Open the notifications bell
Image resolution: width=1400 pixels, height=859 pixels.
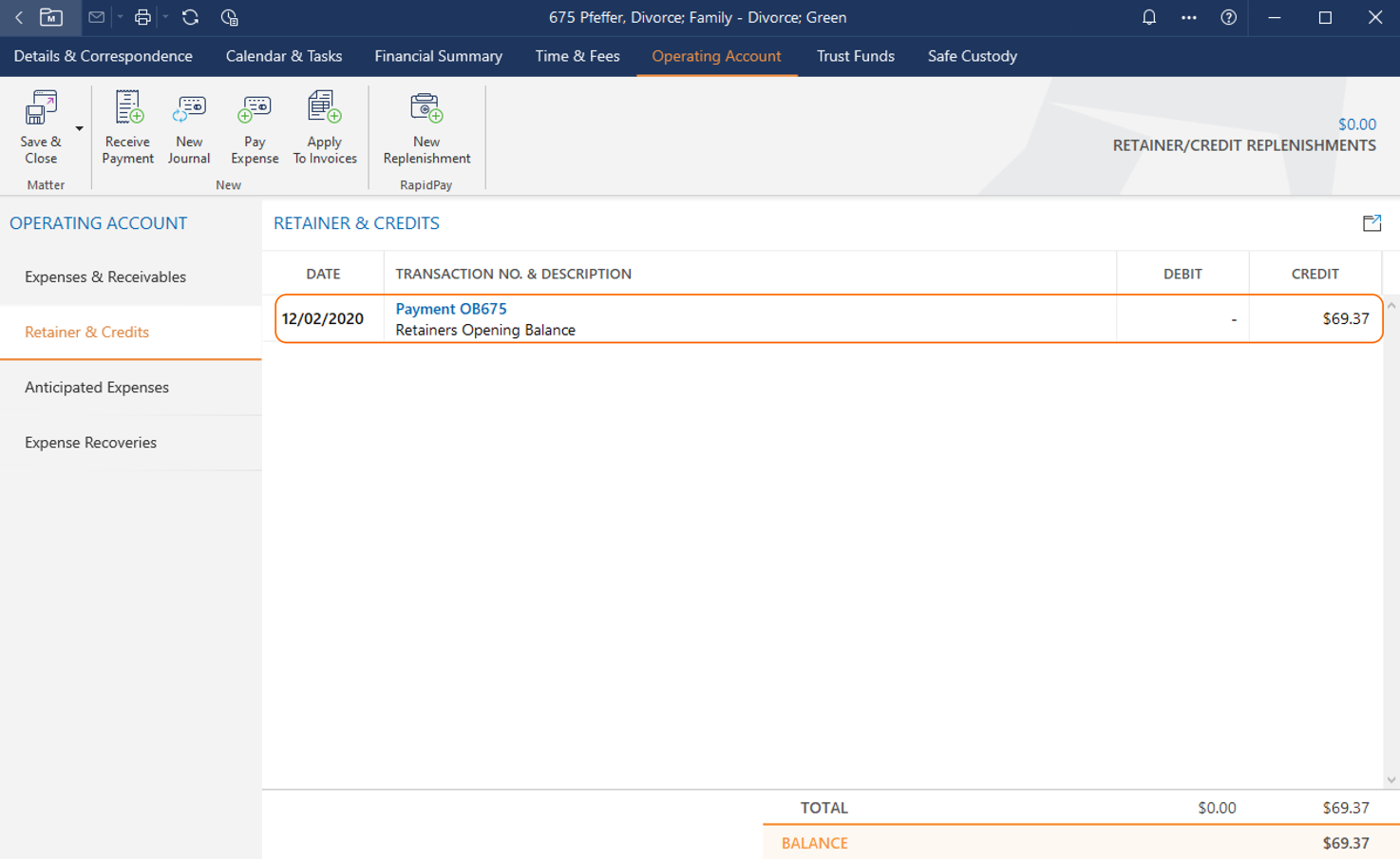[1148, 17]
